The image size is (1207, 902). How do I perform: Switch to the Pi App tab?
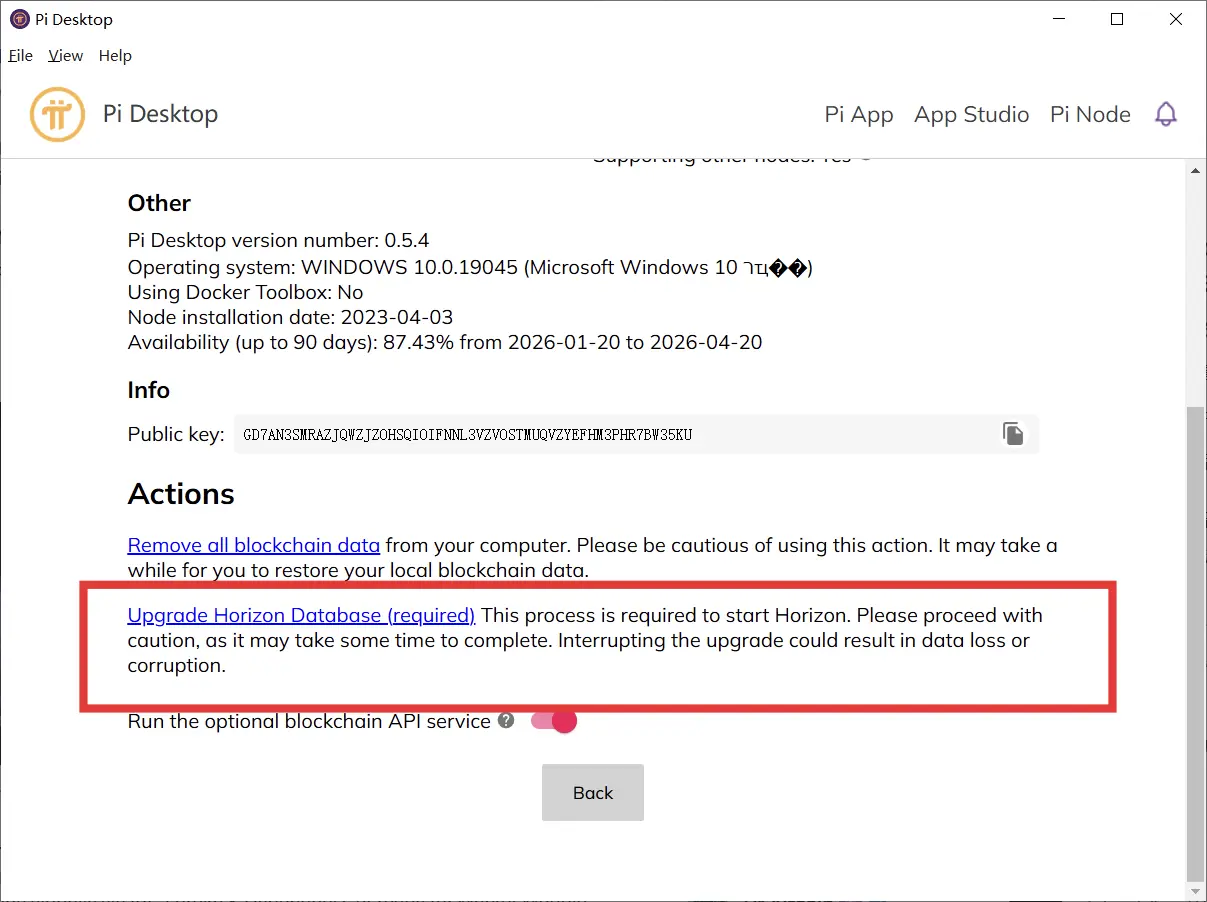click(859, 115)
